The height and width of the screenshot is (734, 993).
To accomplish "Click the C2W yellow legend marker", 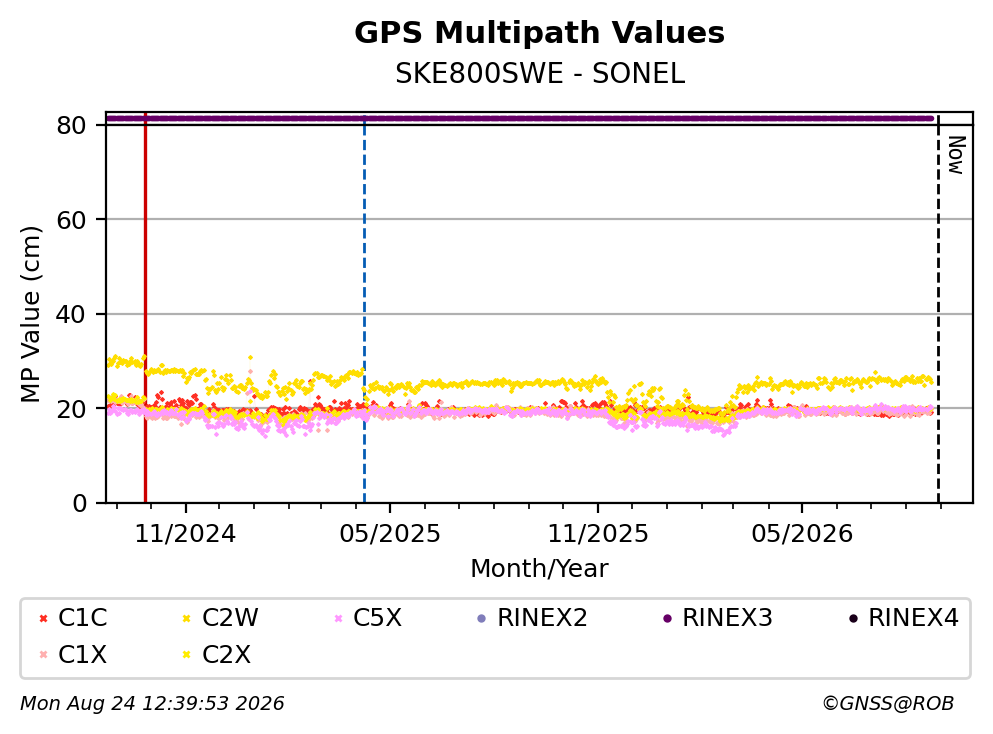I will [187, 618].
